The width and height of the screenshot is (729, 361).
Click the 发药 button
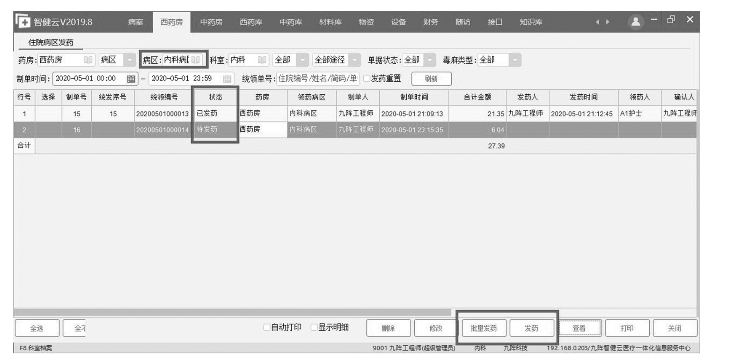point(531,328)
